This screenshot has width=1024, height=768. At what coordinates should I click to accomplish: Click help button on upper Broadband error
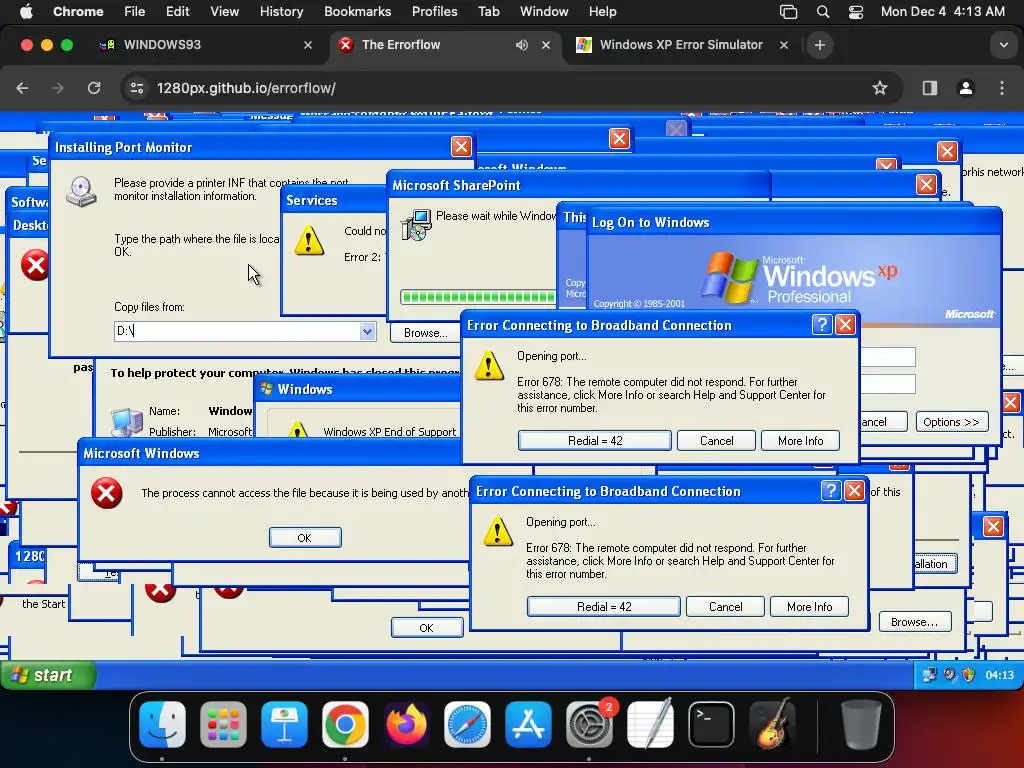822,325
